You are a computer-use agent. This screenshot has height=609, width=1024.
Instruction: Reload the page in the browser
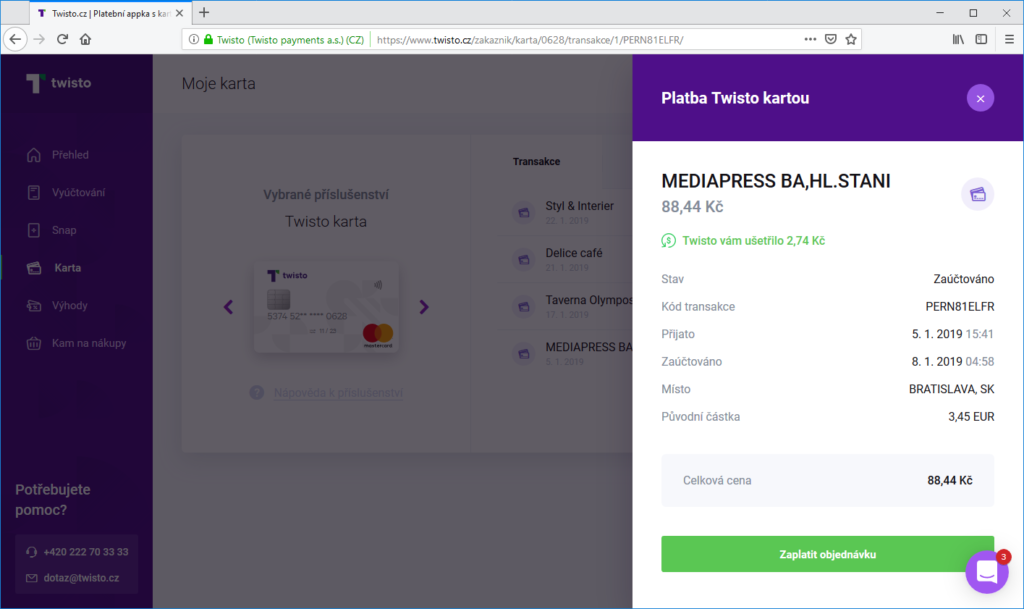(x=62, y=39)
